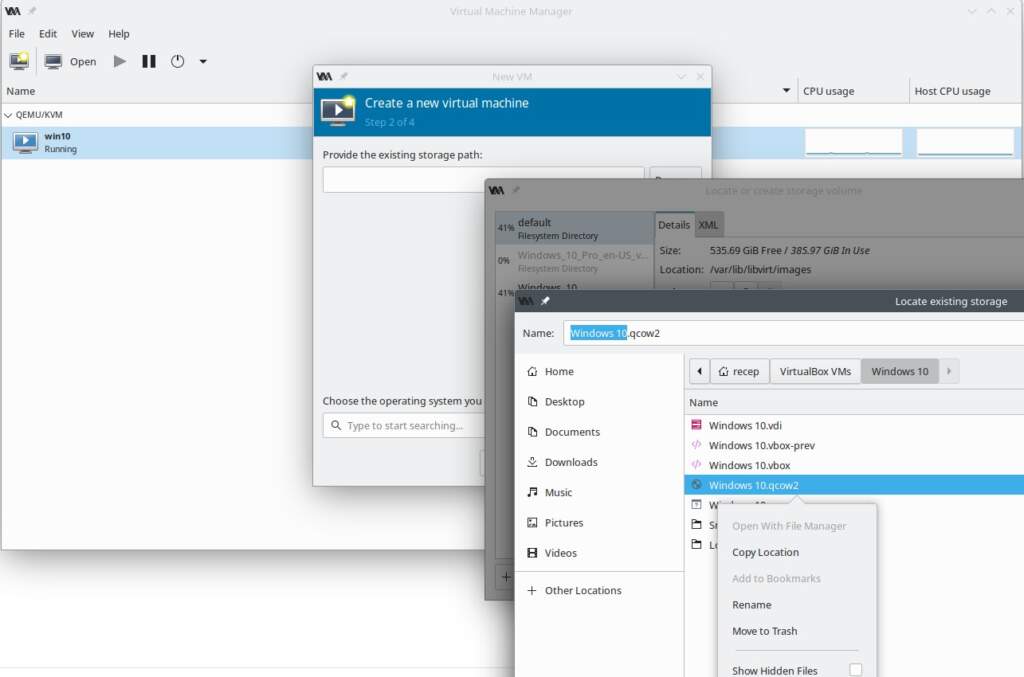
Task: Expand the path bar forward arrow
Action: pyautogui.click(x=948, y=371)
